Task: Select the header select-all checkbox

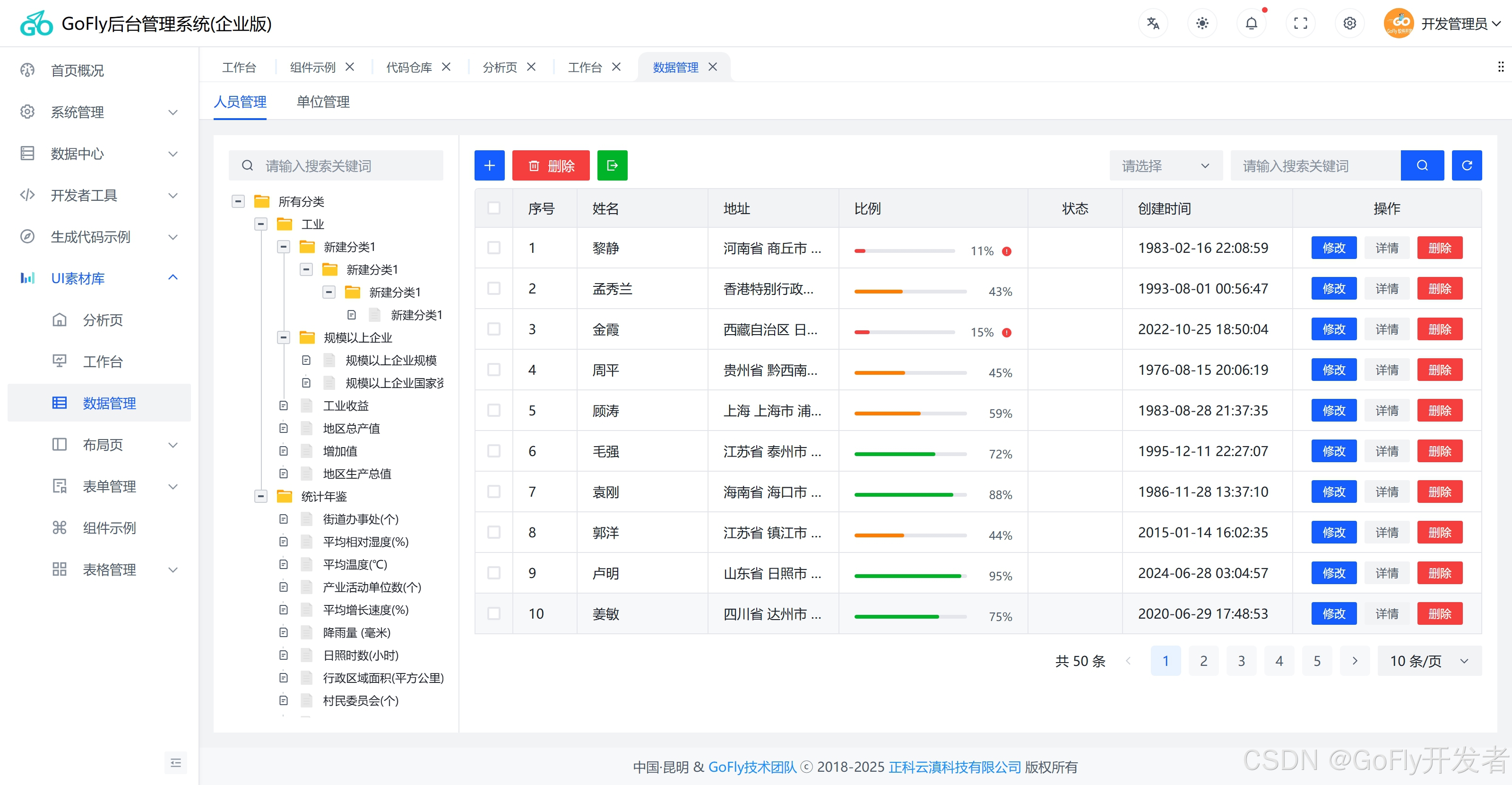Action: click(x=494, y=208)
